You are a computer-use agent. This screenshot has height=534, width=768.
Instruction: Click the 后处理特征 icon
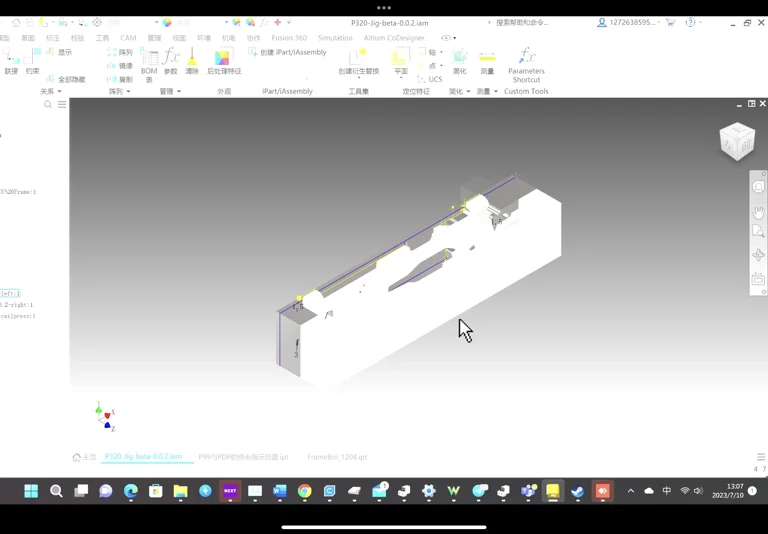pyautogui.click(x=224, y=61)
